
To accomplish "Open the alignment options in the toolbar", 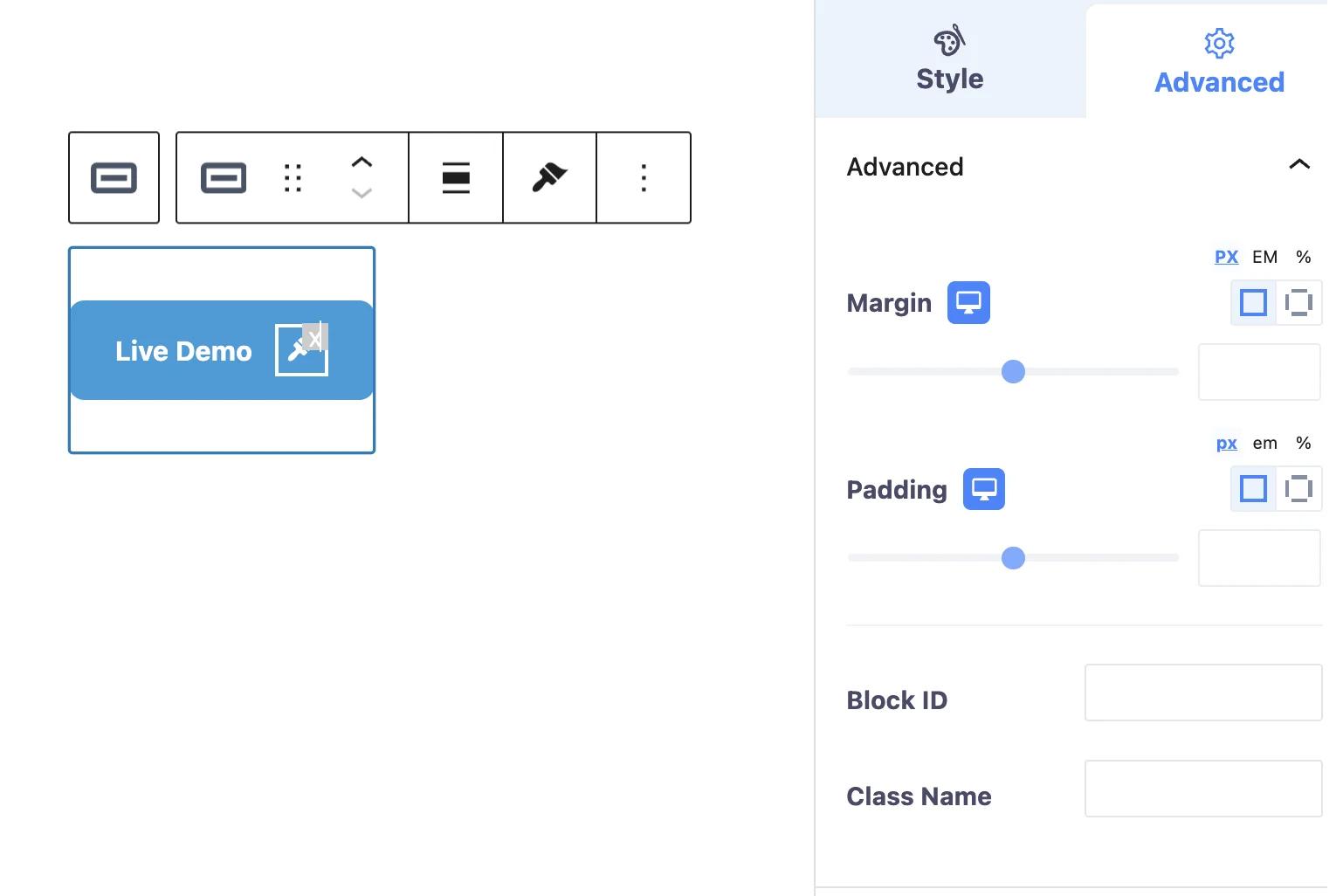I will [x=455, y=177].
